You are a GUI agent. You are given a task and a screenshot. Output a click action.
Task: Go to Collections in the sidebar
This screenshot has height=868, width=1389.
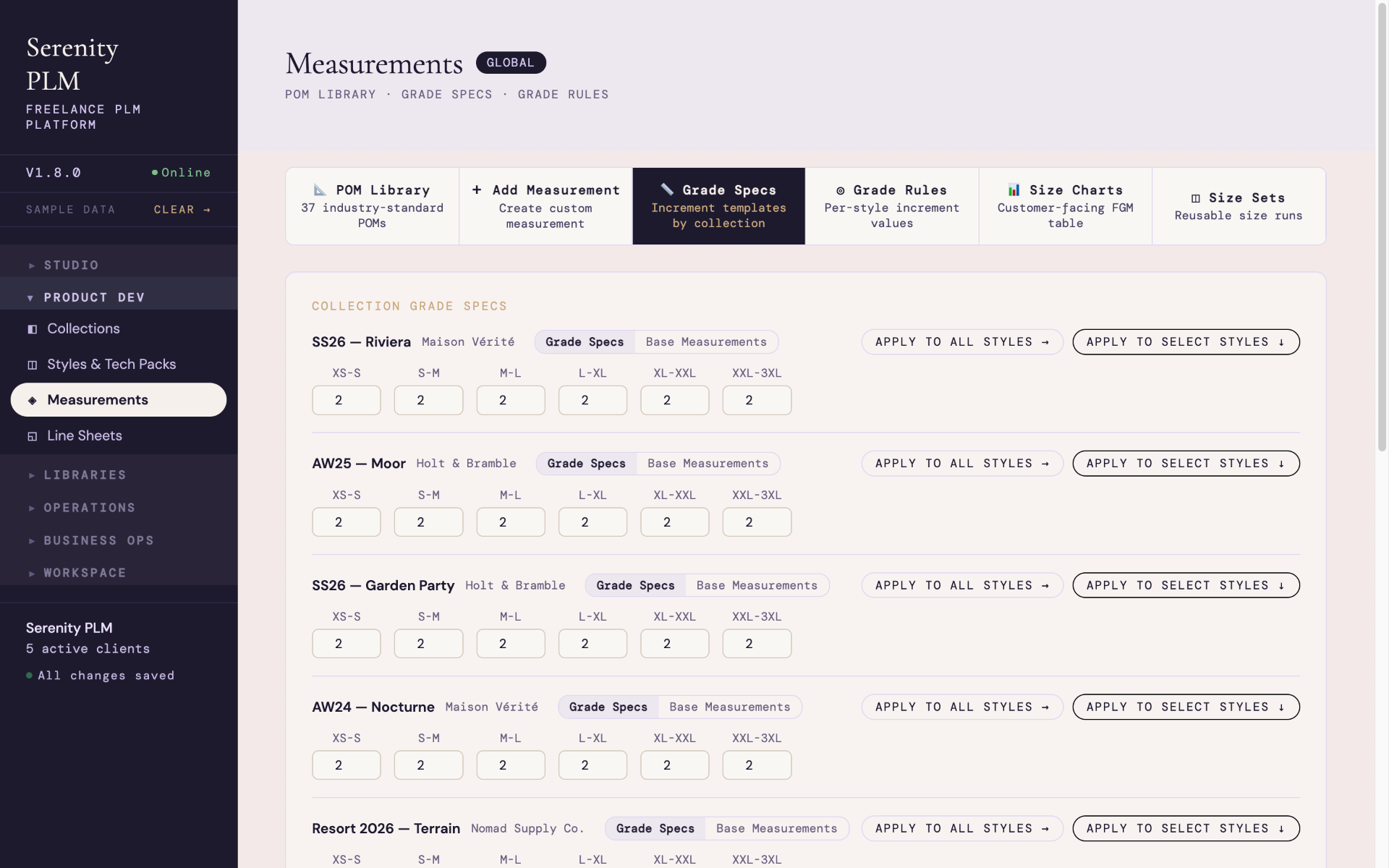(119, 329)
